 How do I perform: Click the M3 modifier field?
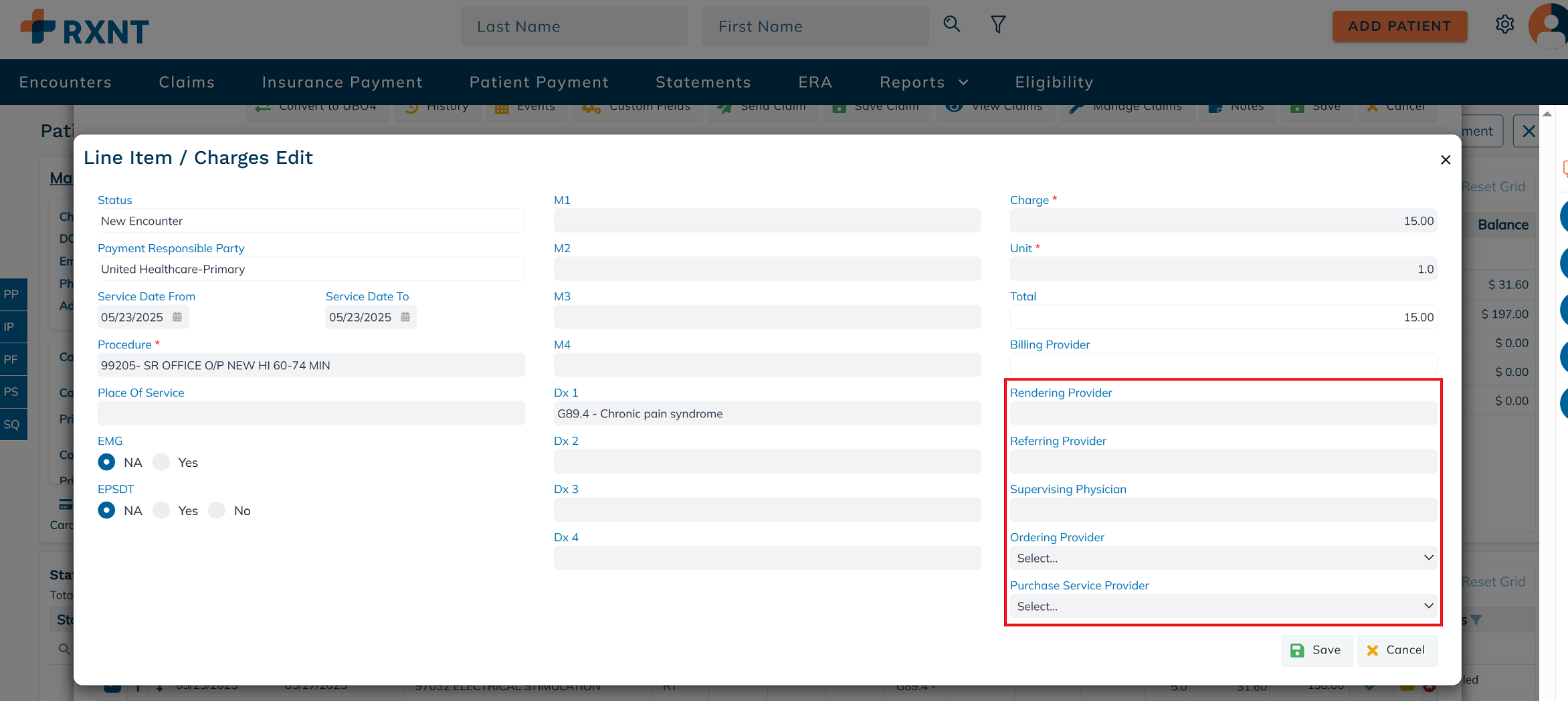[767, 317]
